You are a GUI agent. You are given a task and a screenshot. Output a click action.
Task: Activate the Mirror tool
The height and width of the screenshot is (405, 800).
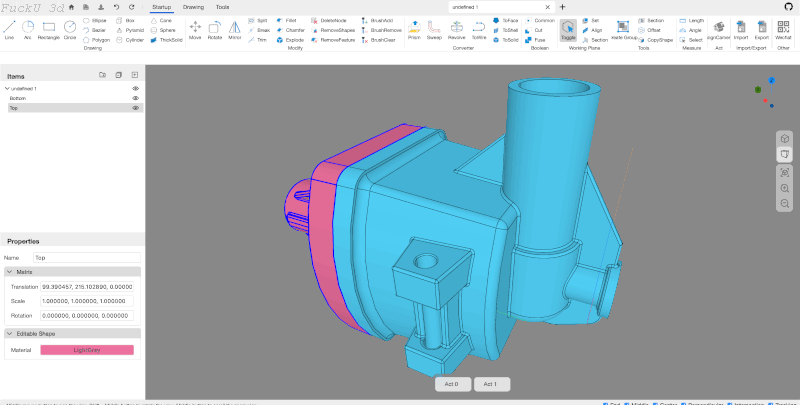coord(235,30)
